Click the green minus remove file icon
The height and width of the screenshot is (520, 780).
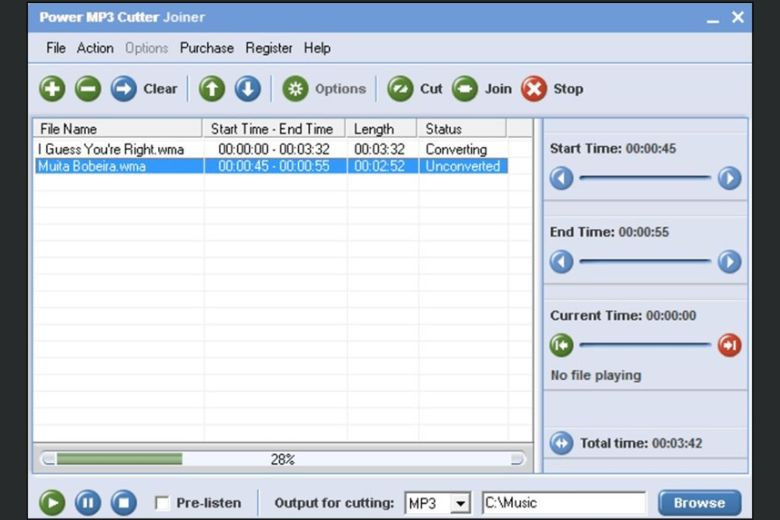tap(88, 89)
